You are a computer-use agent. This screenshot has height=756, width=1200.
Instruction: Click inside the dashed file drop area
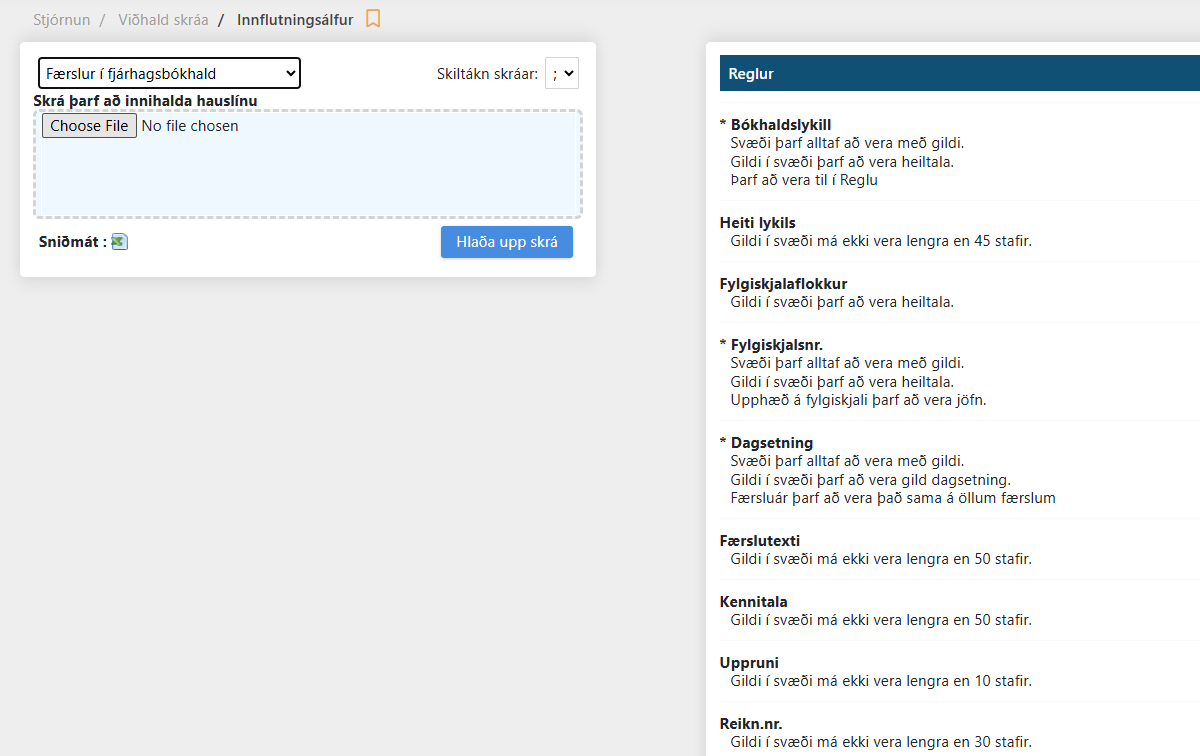308,175
